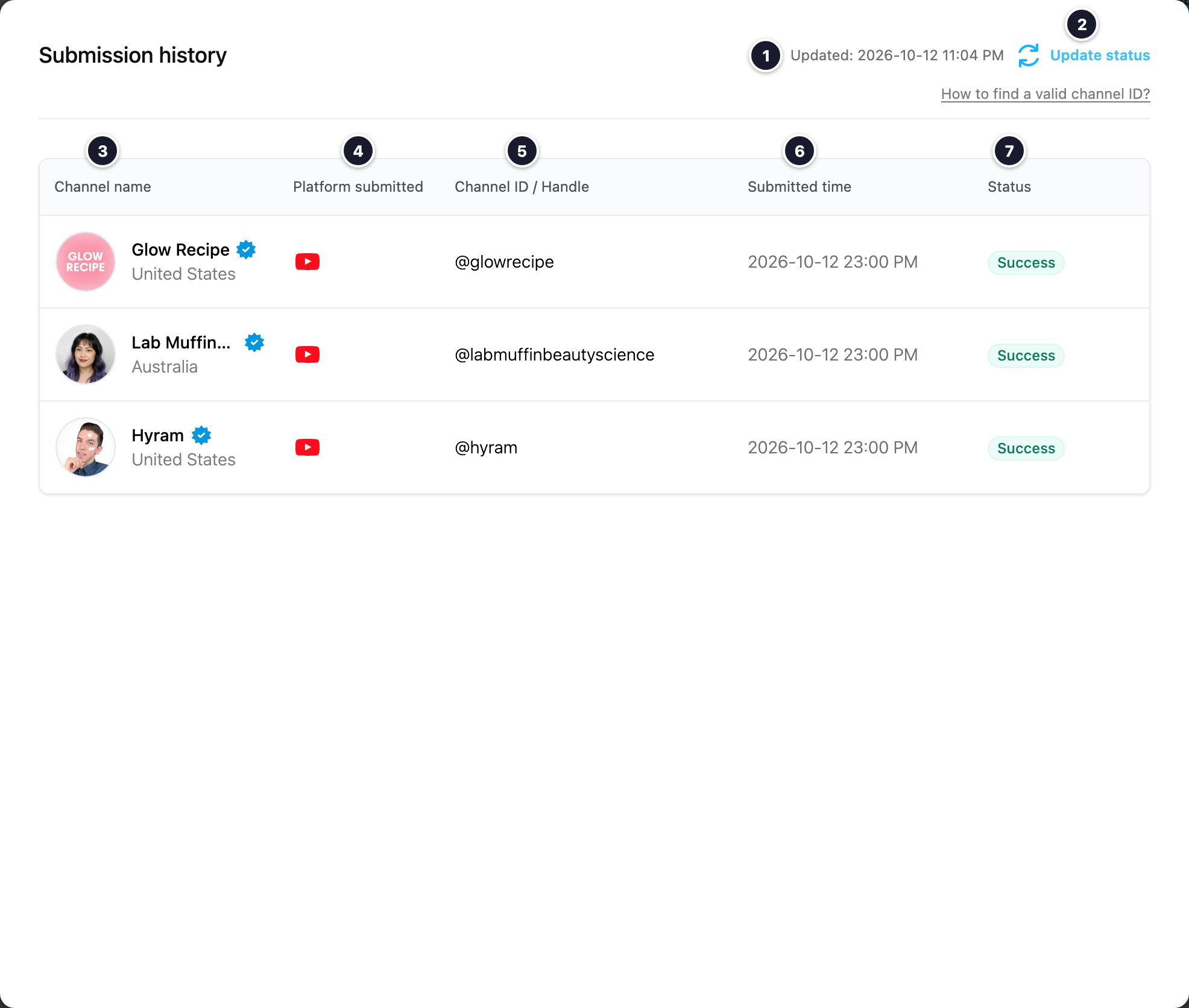Click the 'Updated: 2026-10-12 11:04 PM' timestamp
The height and width of the screenshot is (1008, 1189).
pos(897,55)
